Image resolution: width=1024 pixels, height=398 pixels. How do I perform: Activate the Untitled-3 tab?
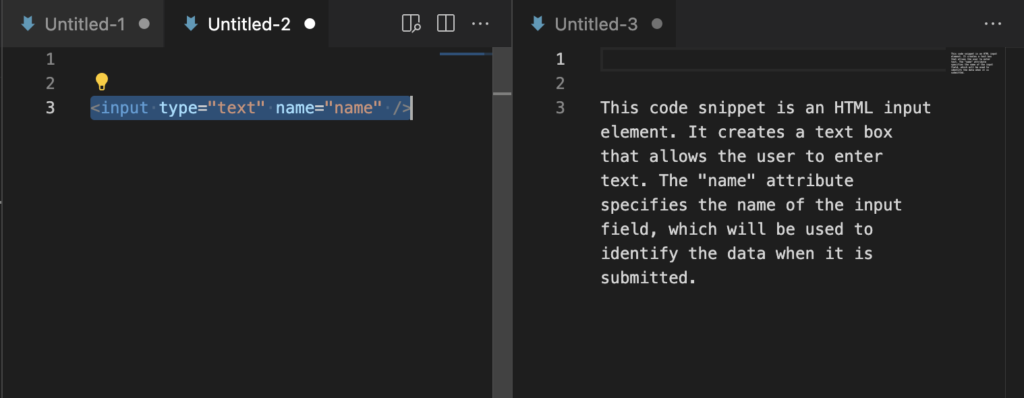click(594, 24)
